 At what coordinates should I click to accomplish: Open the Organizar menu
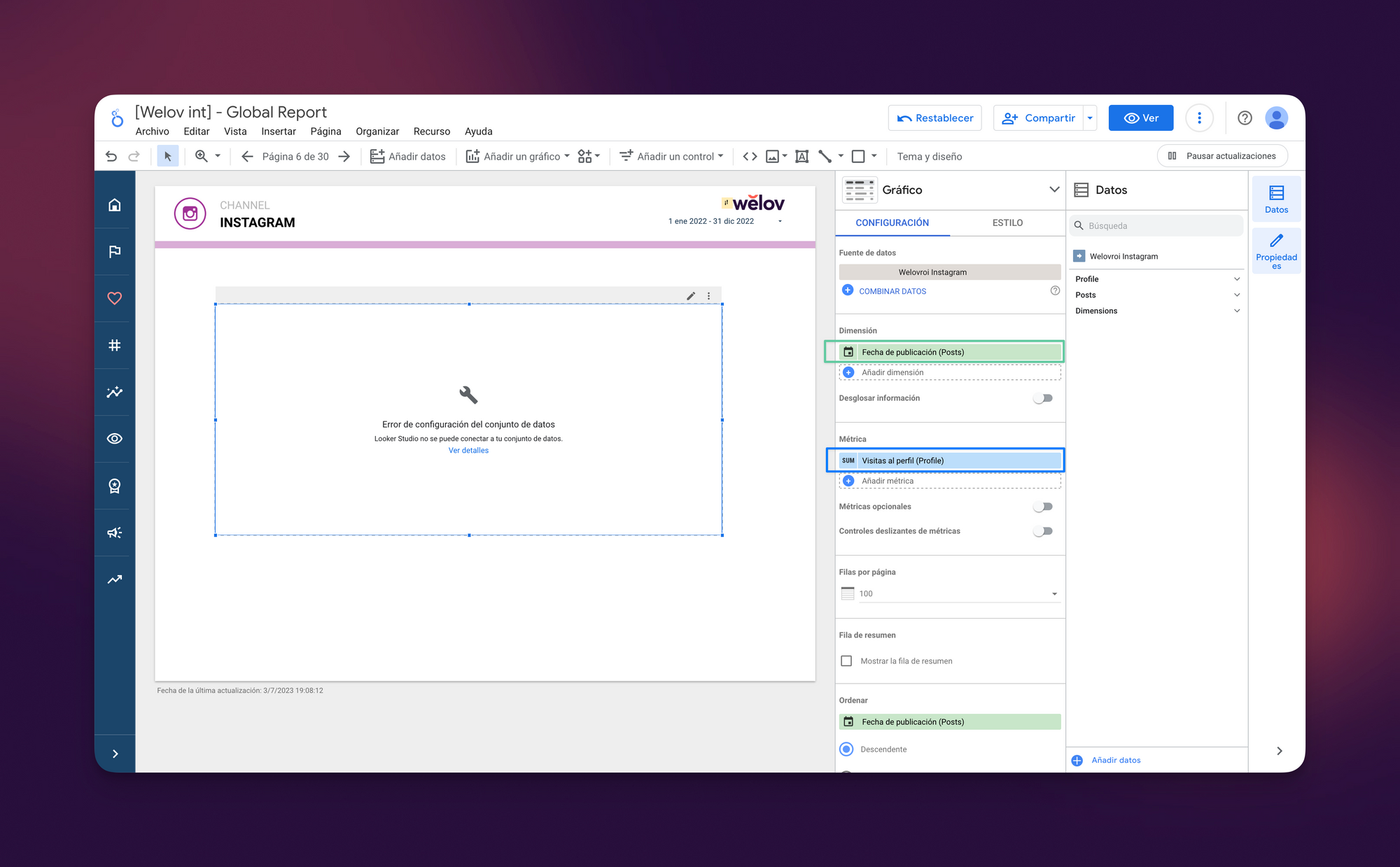click(x=377, y=131)
